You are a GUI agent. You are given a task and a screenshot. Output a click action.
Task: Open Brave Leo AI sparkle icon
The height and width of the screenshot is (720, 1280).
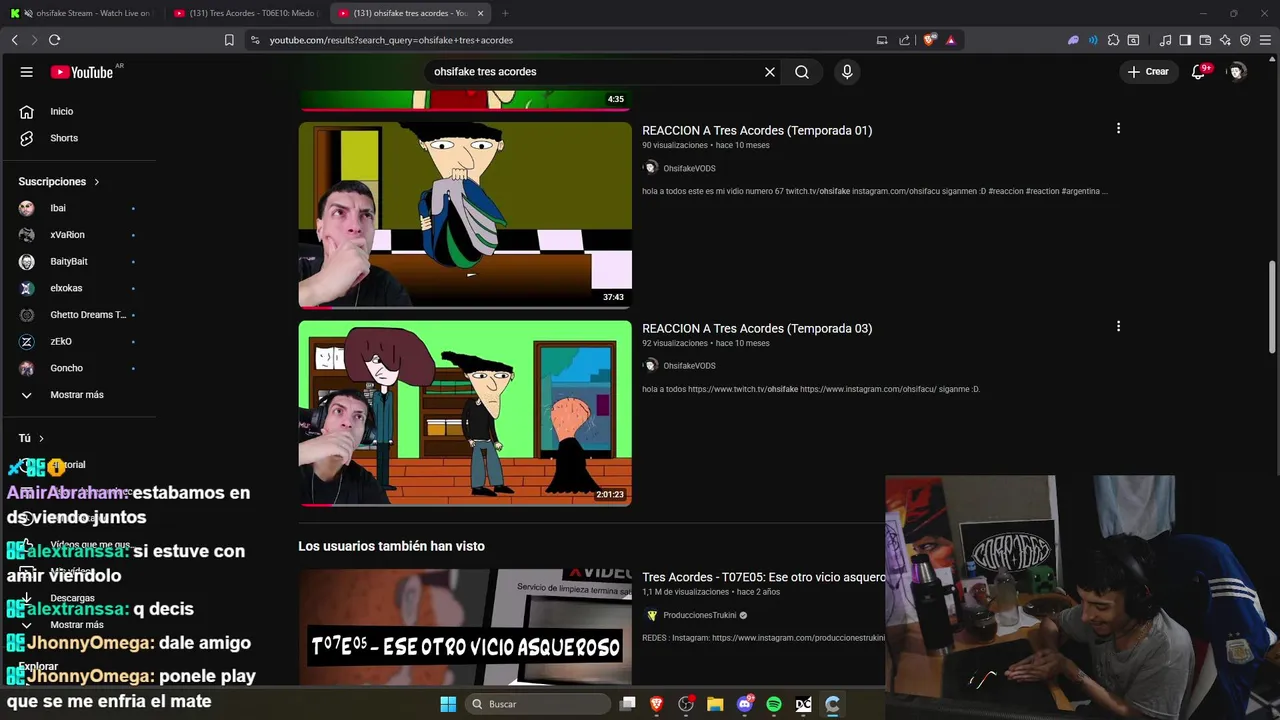[1225, 40]
